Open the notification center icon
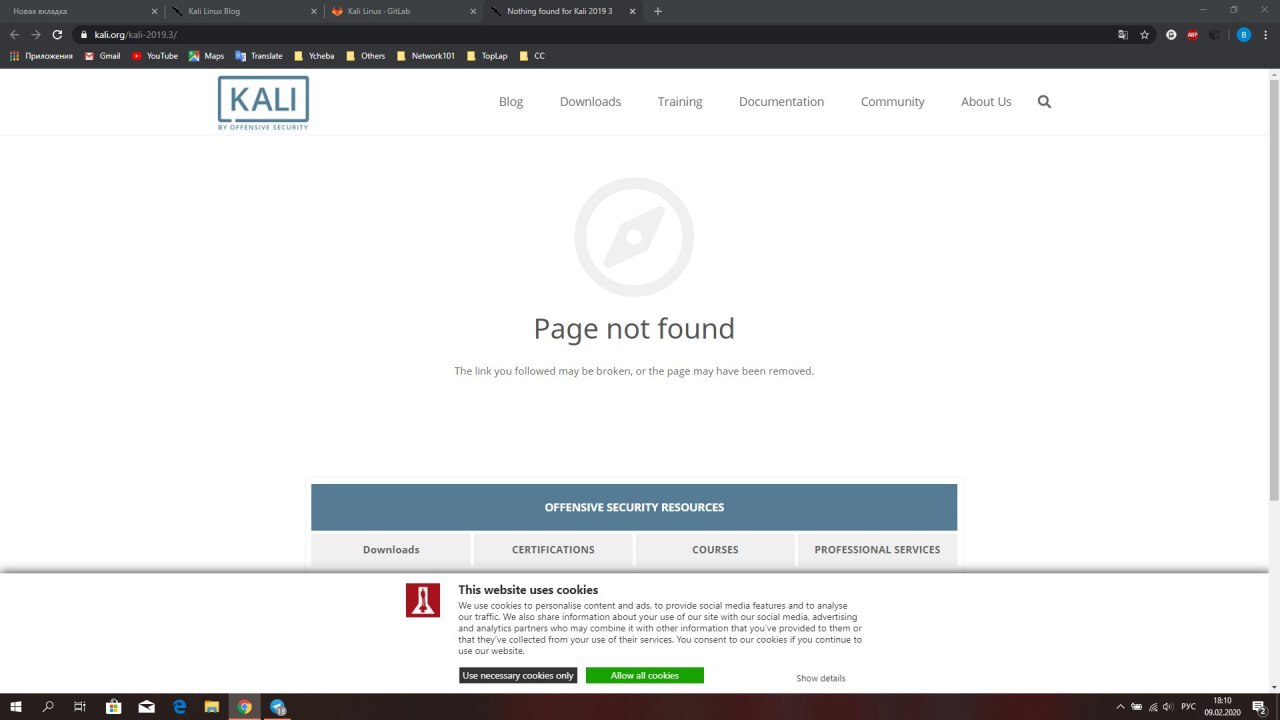This screenshot has width=1280, height=720. pos(1261,707)
